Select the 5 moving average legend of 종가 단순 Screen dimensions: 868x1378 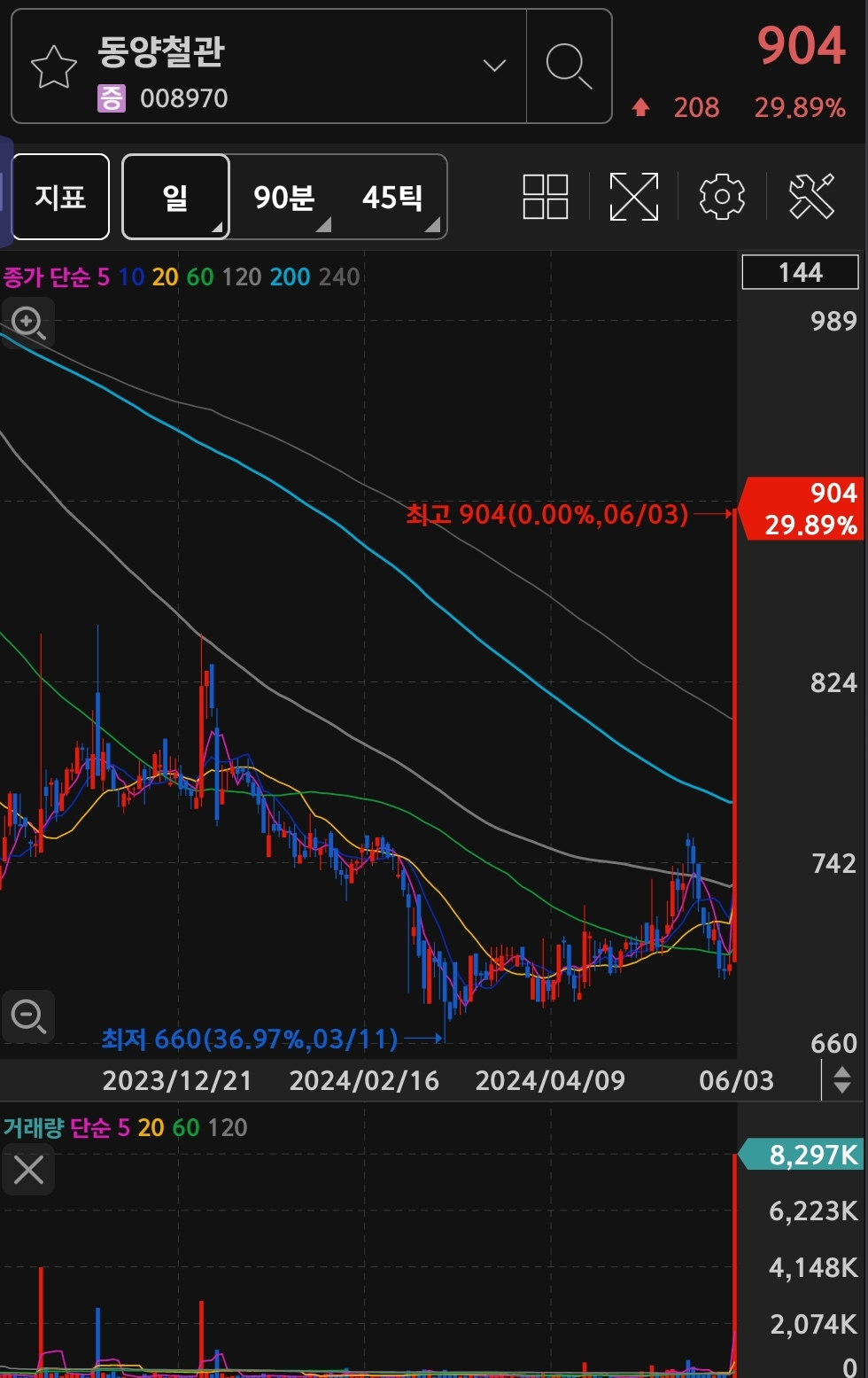pos(104,277)
